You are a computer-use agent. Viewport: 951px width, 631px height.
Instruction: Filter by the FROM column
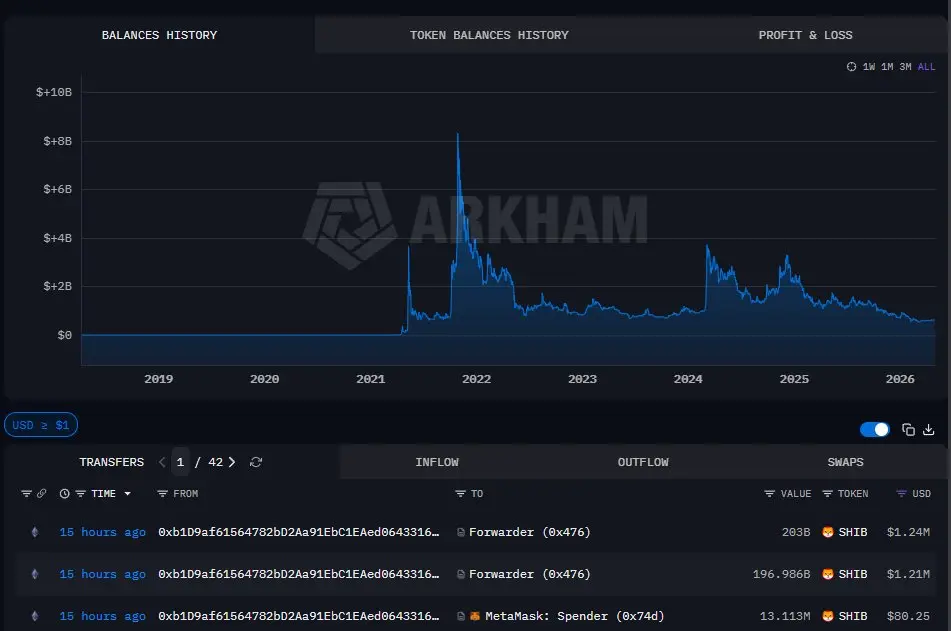point(163,494)
